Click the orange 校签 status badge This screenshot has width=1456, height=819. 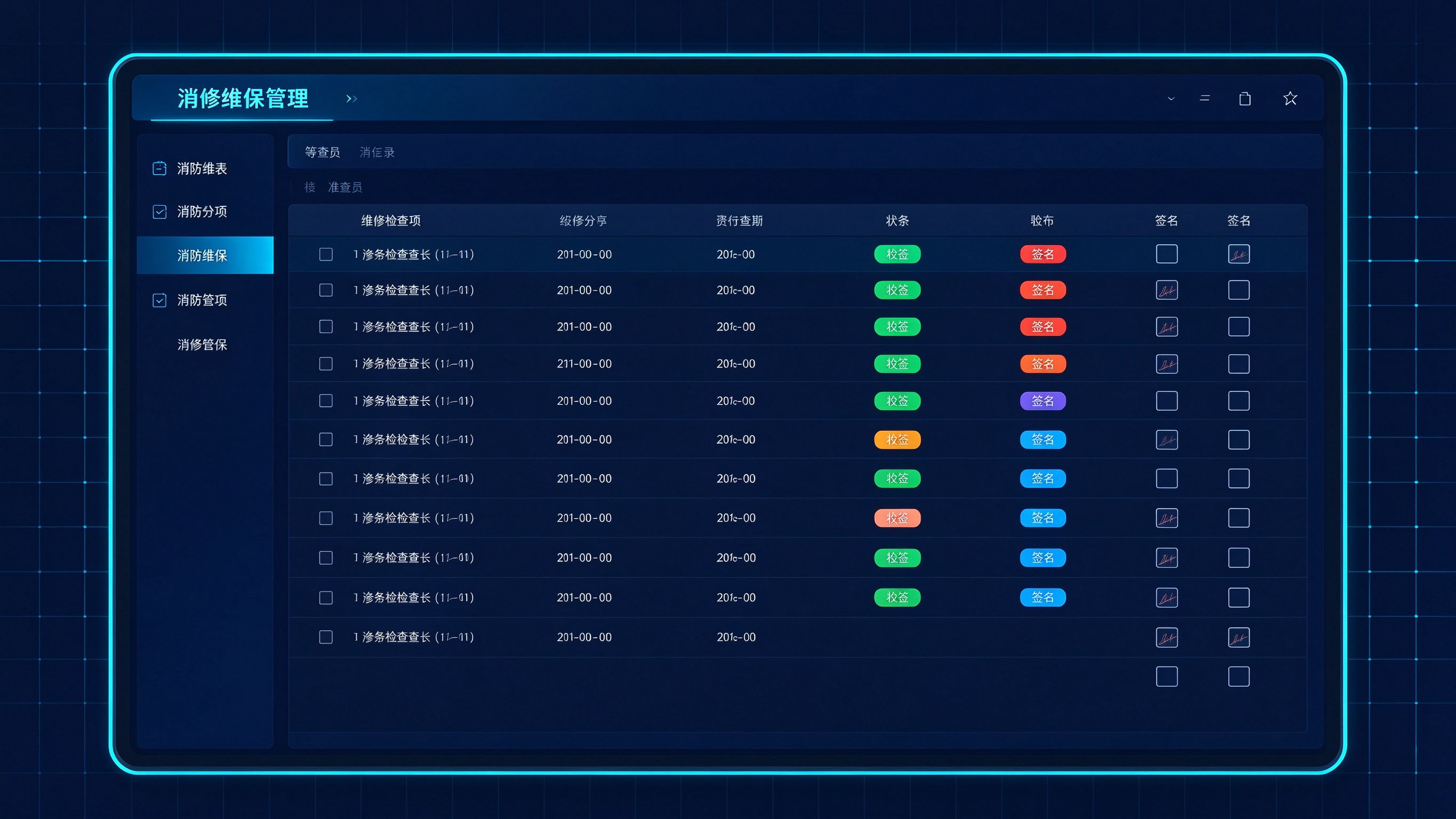click(898, 439)
